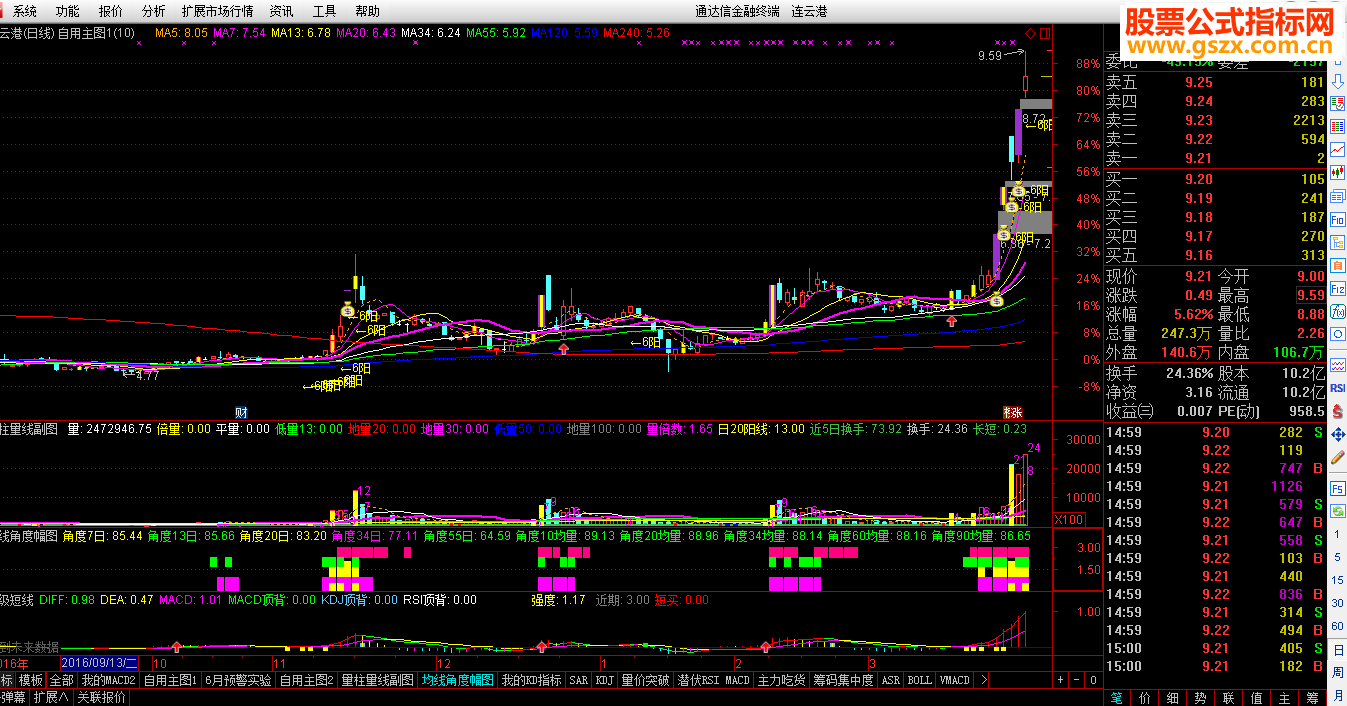Select the 周 weekly period
This screenshot has height=706, width=1347.
coord(1338,672)
